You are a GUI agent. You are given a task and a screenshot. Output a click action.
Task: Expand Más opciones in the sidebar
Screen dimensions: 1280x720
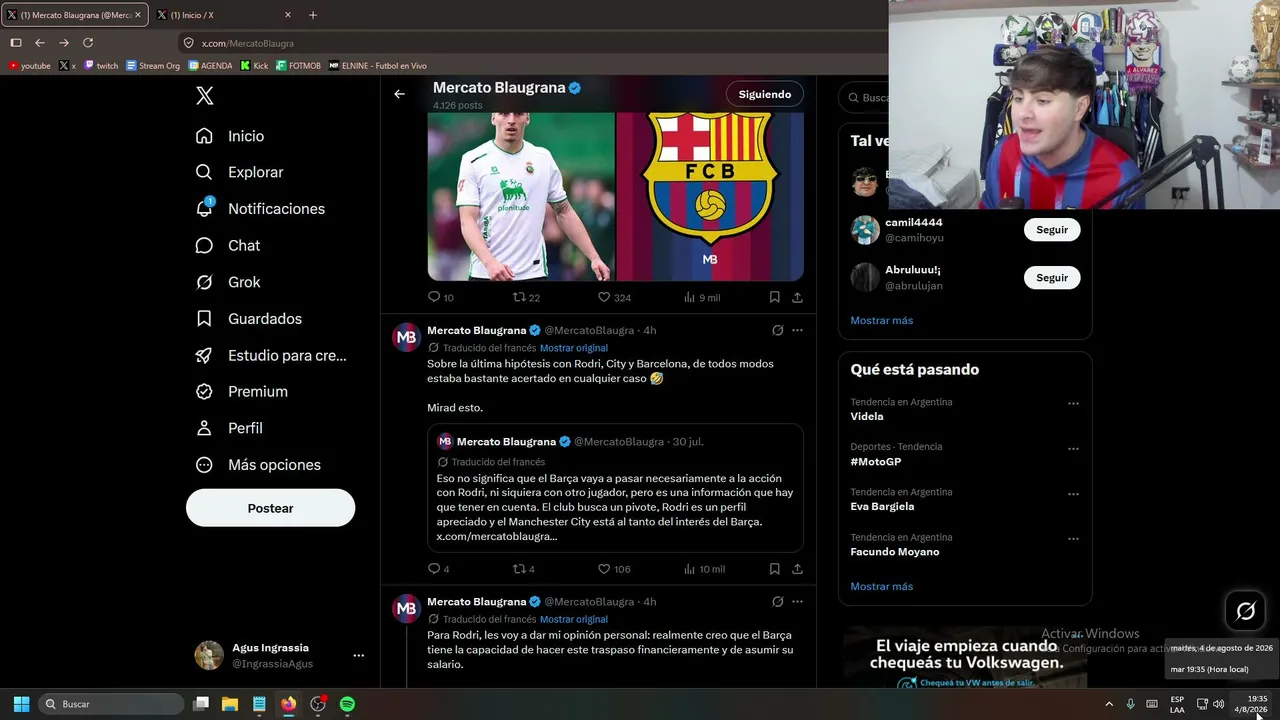point(259,465)
